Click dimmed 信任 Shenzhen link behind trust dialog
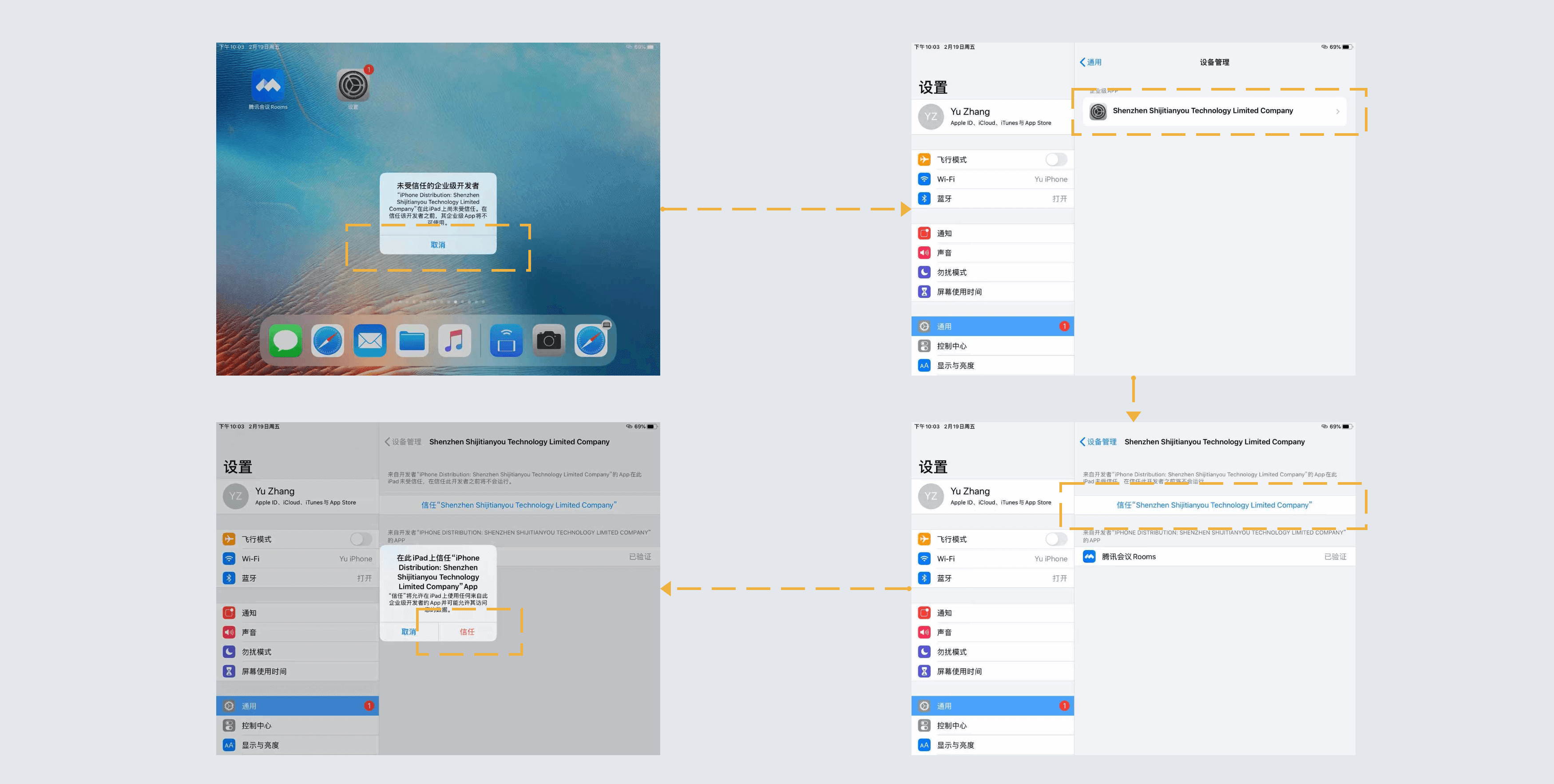The height and width of the screenshot is (784, 1554). (519, 505)
